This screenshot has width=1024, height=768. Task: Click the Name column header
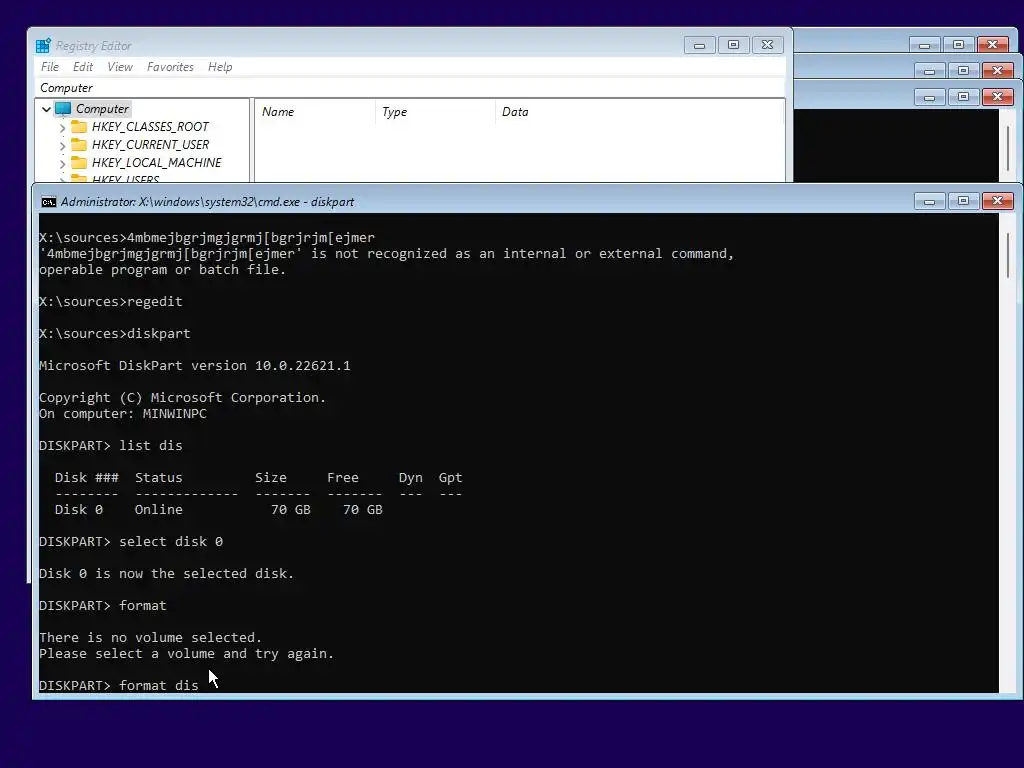click(x=315, y=112)
